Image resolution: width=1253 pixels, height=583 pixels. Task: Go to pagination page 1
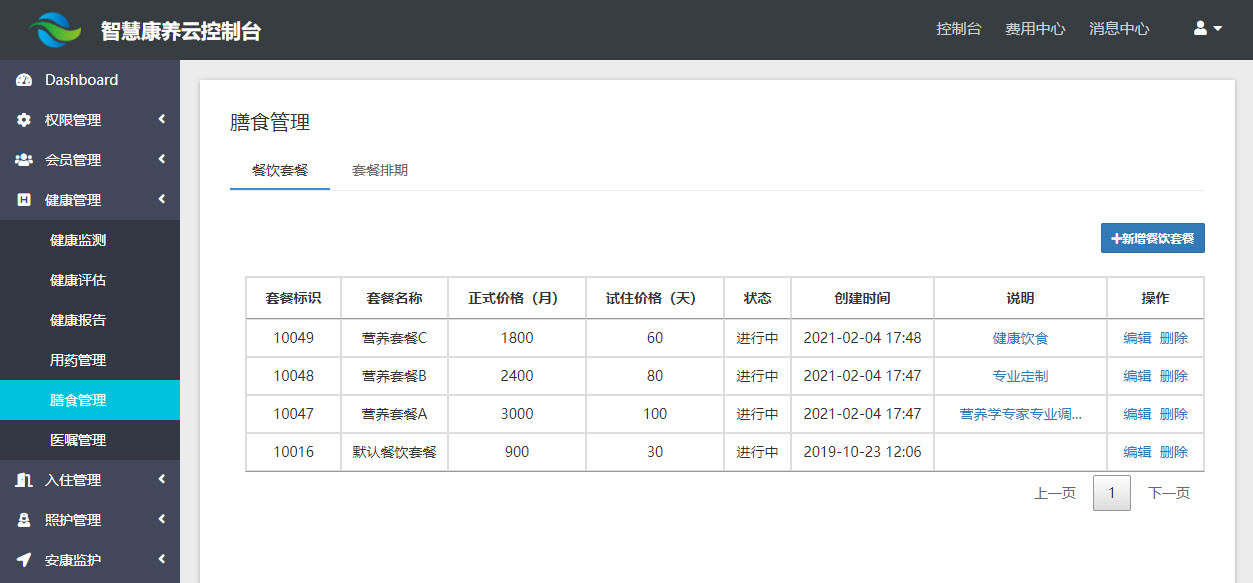pyautogui.click(x=1111, y=493)
